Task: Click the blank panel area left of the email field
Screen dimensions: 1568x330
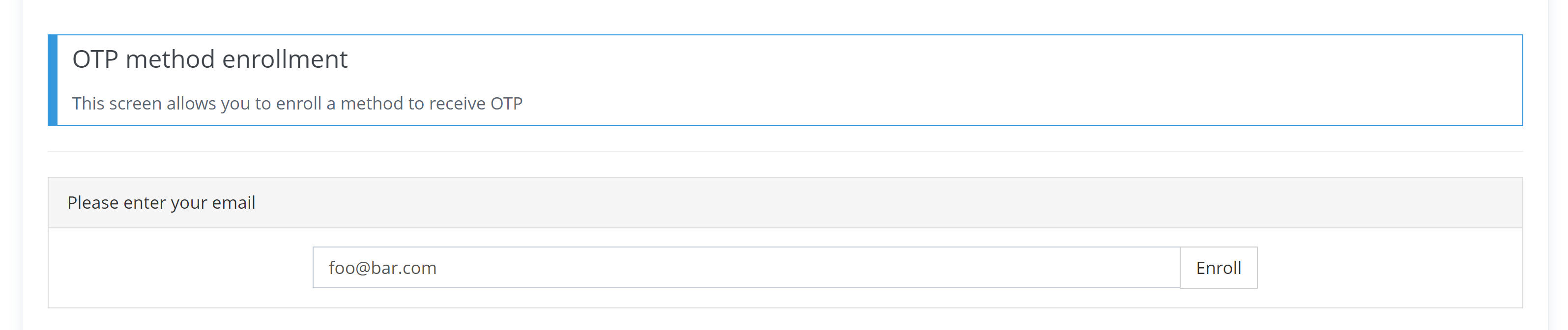Action: [183, 268]
